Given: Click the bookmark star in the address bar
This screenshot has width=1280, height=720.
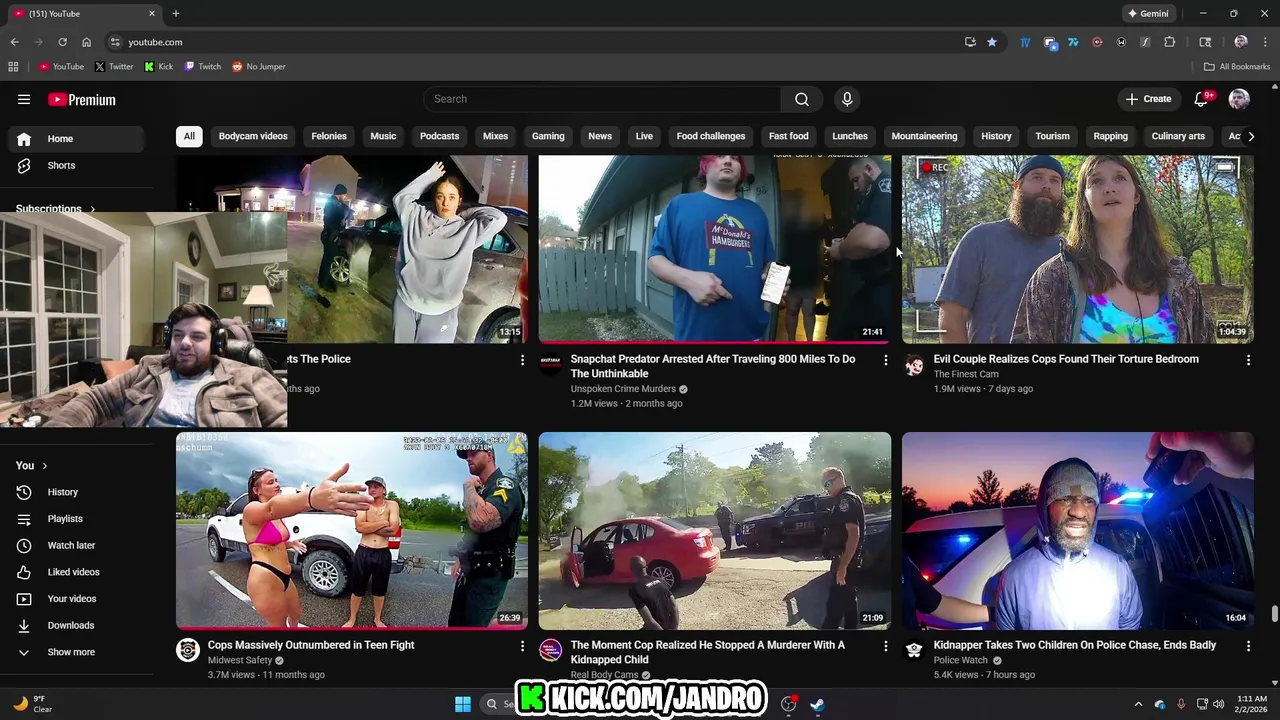Looking at the screenshot, I should coord(992,42).
